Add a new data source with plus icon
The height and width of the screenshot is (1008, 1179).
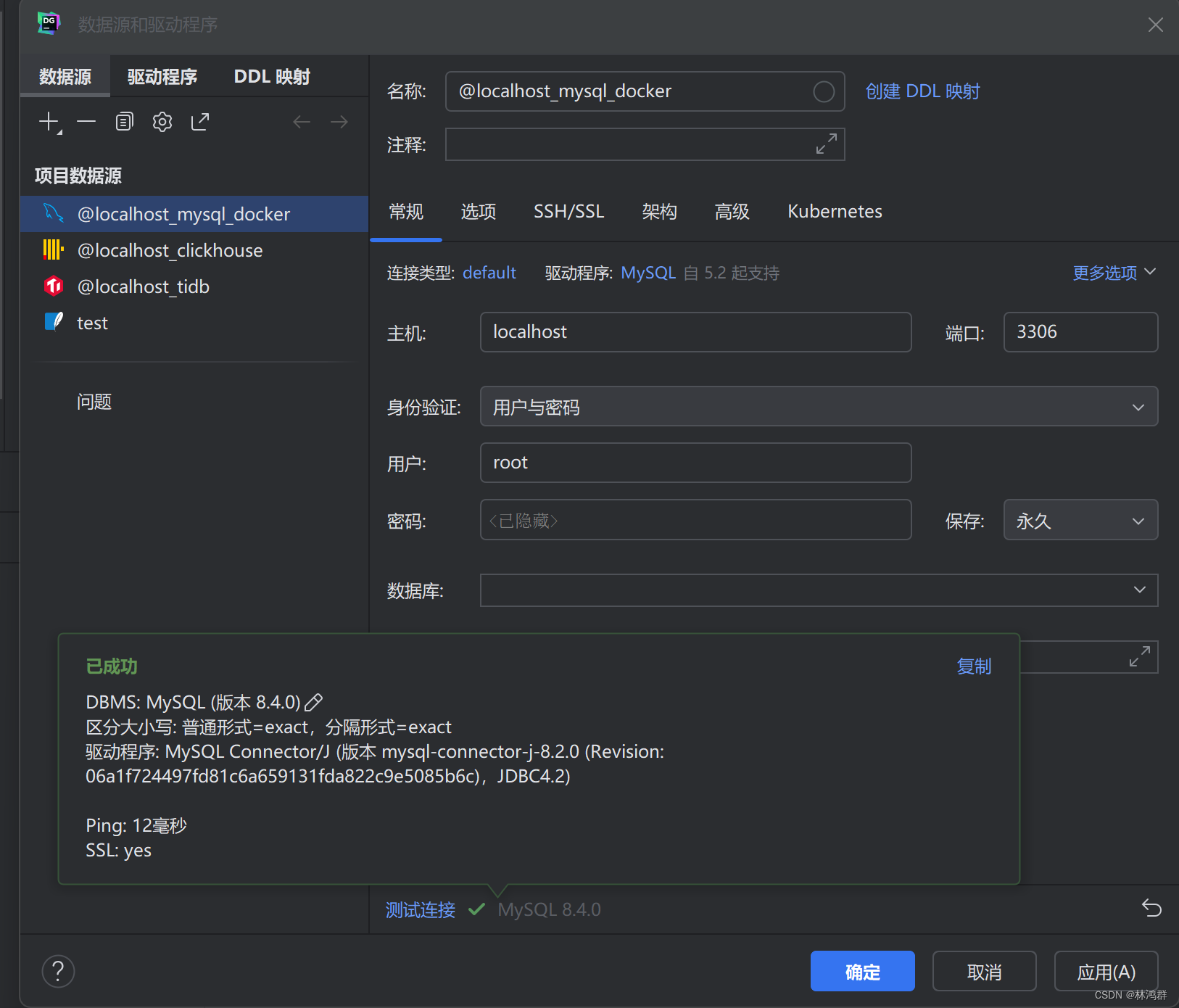coord(50,122)
